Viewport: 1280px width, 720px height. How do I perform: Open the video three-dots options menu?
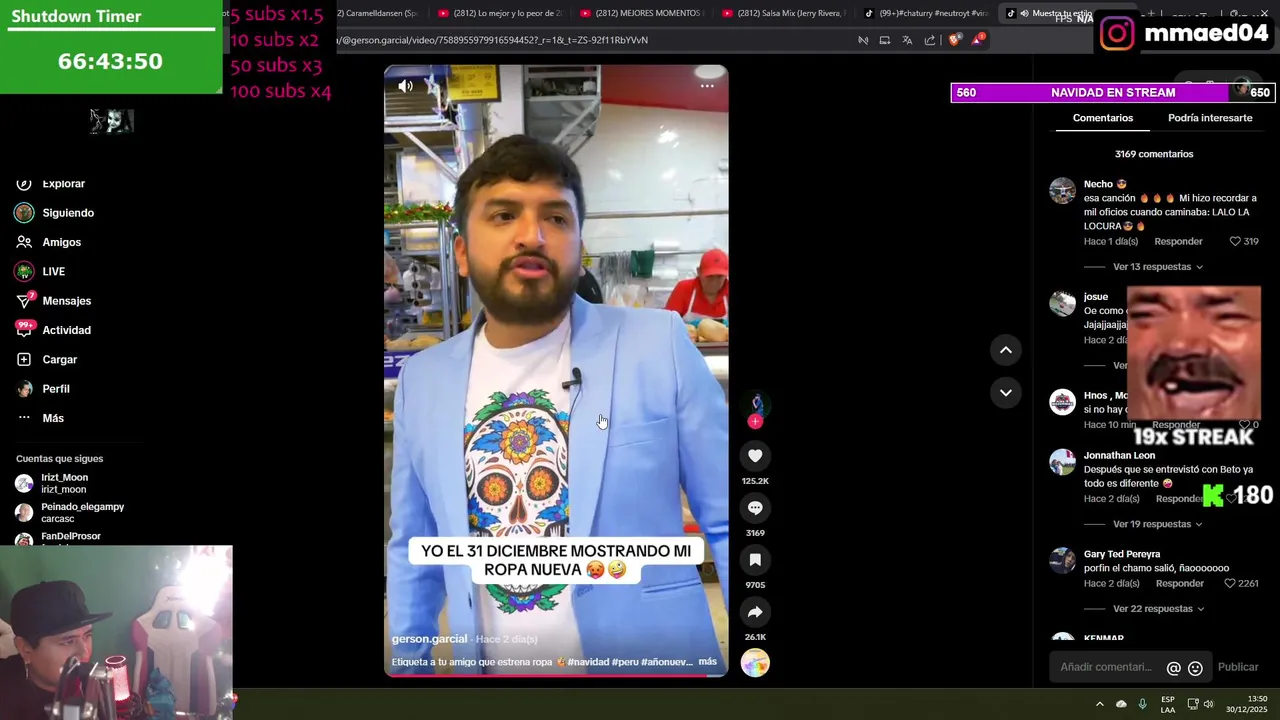(x=707, y=86)
